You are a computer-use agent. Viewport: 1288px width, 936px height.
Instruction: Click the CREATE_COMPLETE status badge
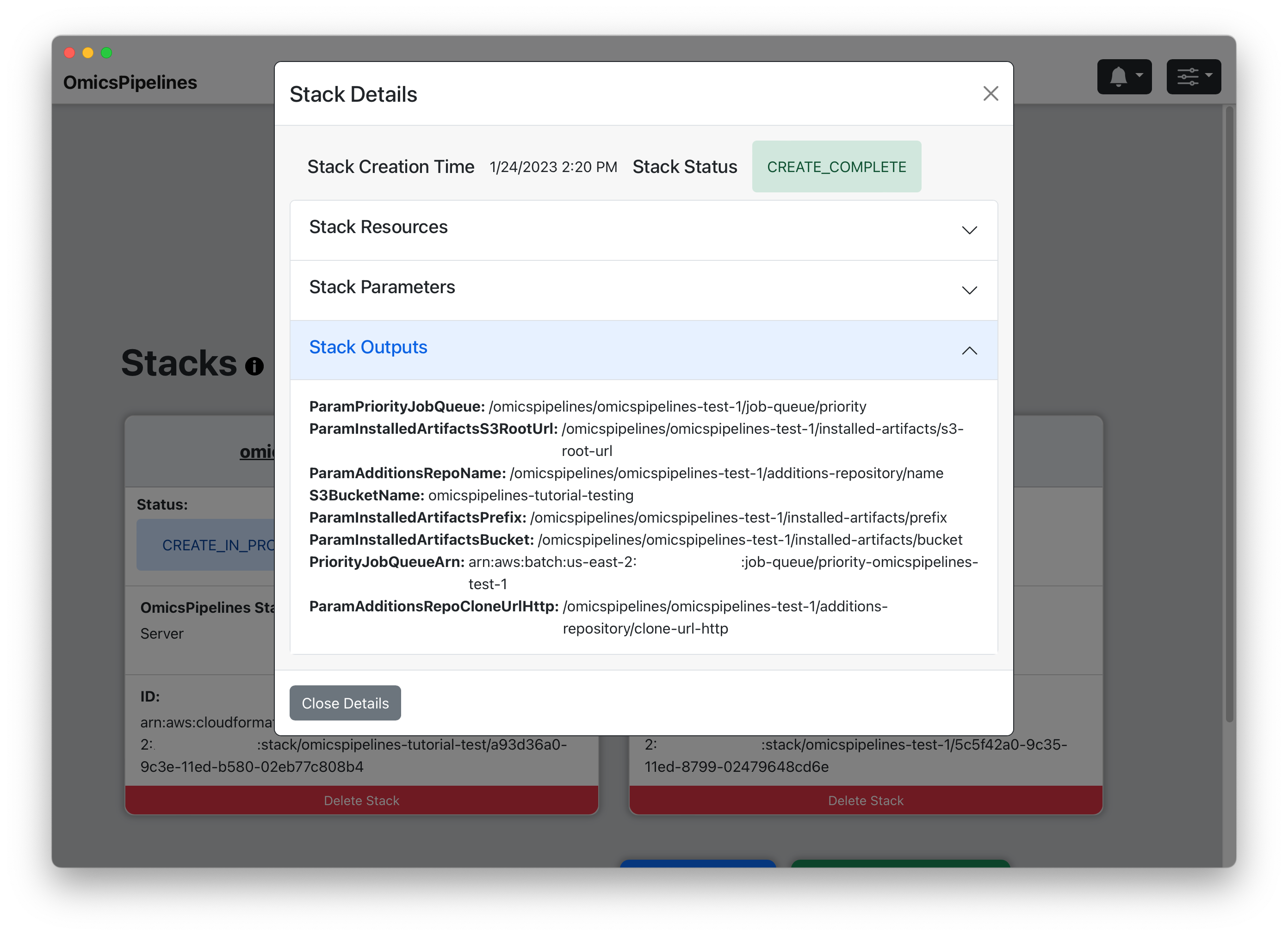tap(836, 166)
